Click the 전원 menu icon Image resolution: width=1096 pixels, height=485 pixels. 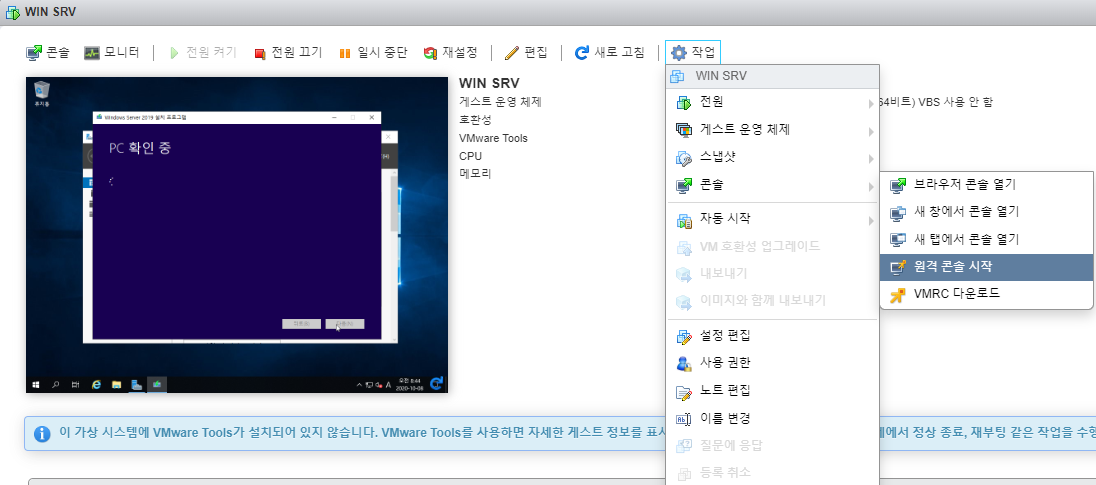pos(684,103)
